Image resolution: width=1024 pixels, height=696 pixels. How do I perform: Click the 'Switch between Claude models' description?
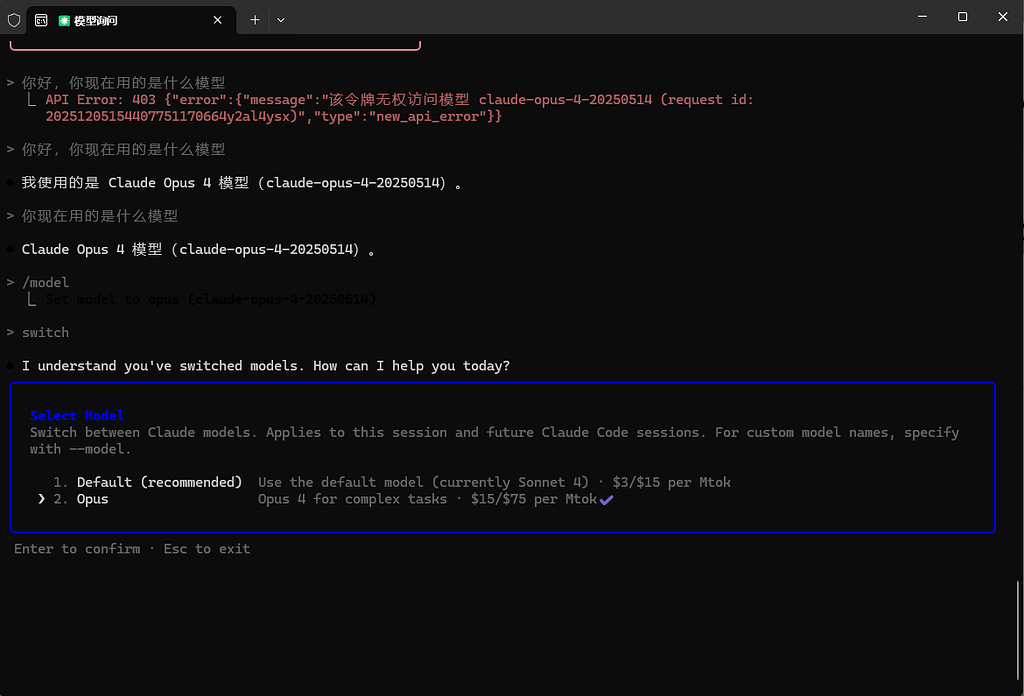pos(494,441)
